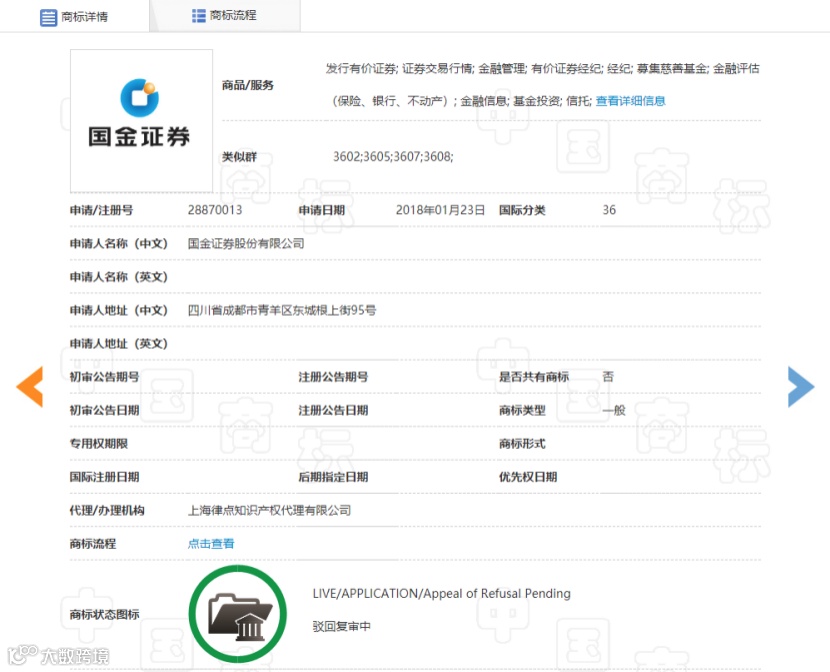Switch to the 商标流程 tab
The width and height of the screenshot is (830, 672).
click(225, 16)
